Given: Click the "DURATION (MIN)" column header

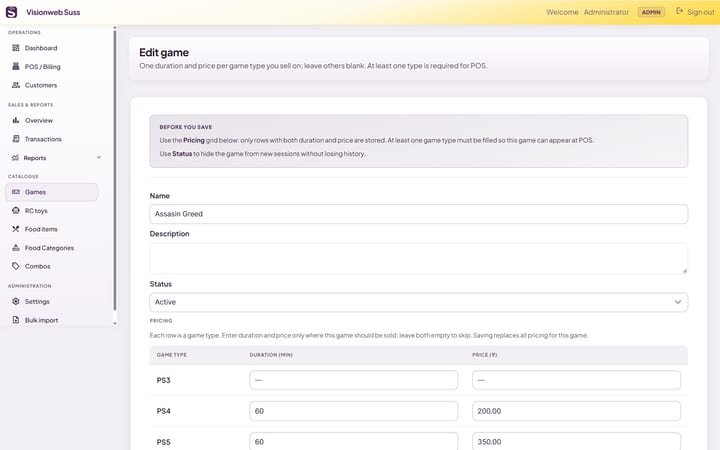Looking at the screenshot, I should coord(271,355).
